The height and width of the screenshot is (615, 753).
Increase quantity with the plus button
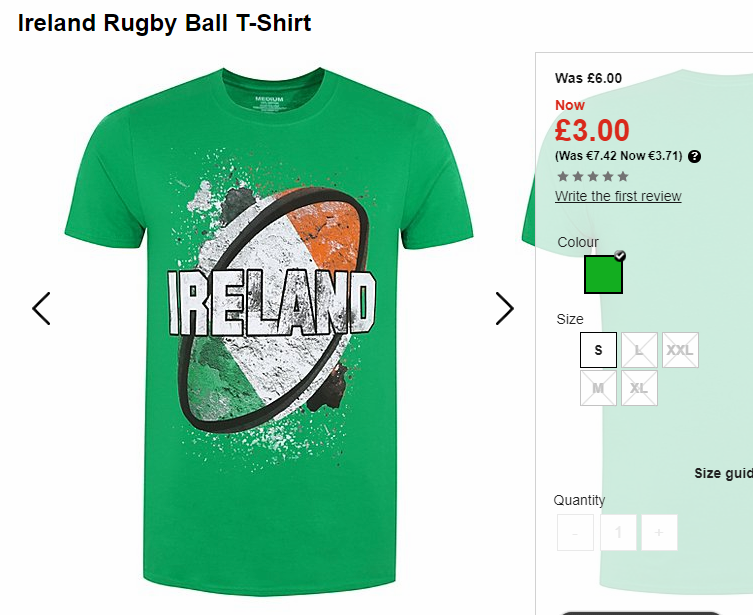(659, 532)
